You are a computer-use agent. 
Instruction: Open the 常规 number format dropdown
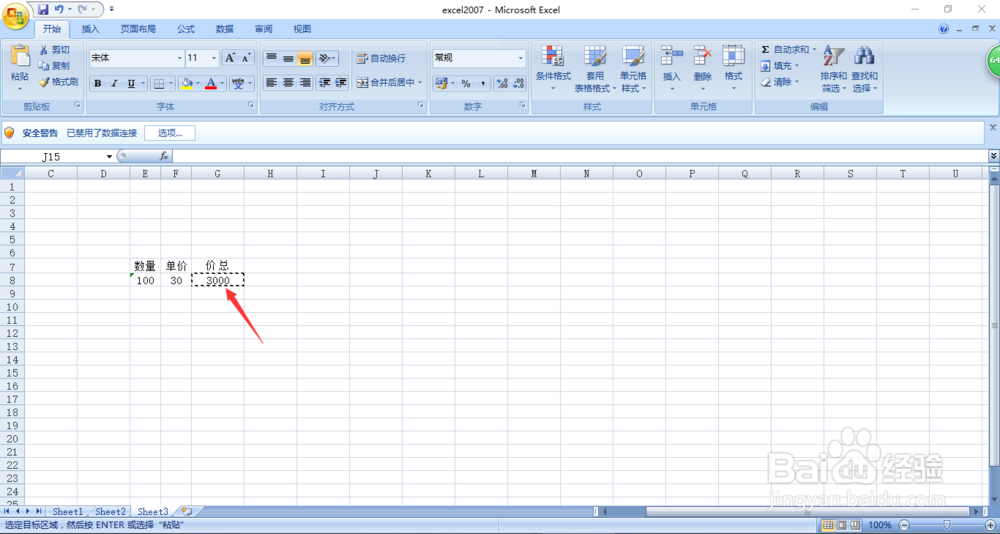coord(520,58)
